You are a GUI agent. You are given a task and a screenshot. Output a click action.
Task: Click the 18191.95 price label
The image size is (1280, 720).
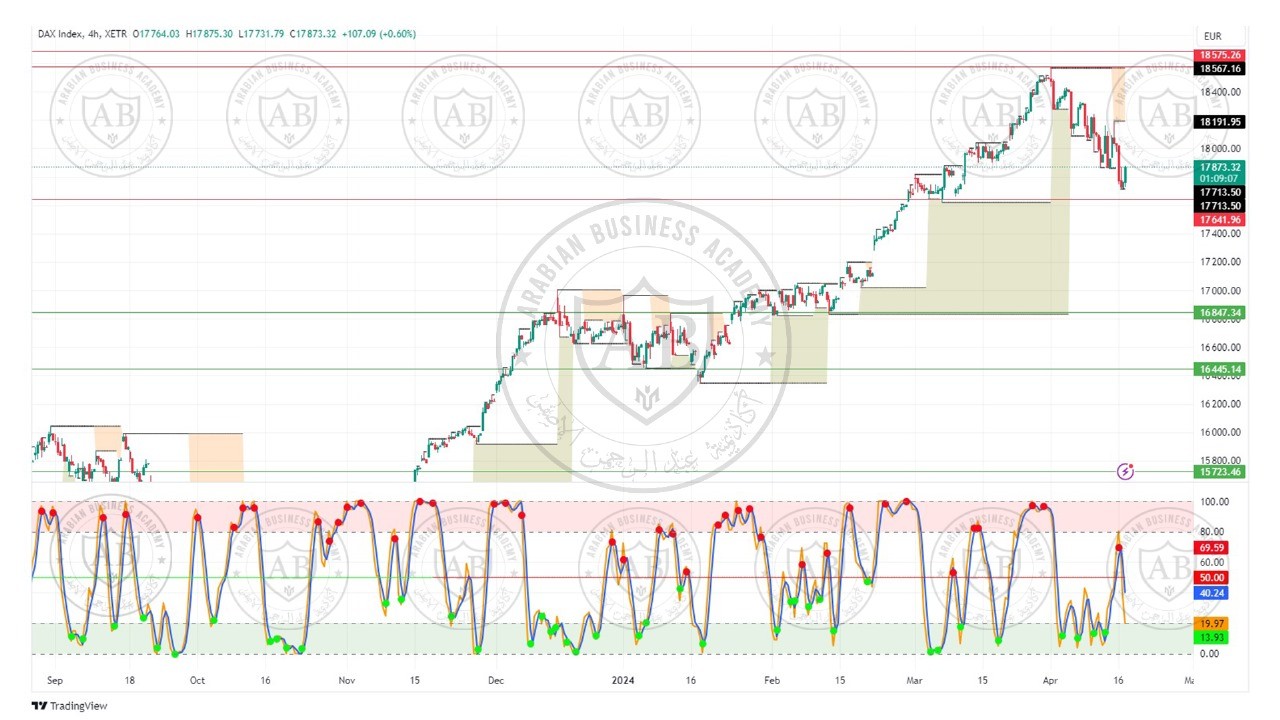point(1220,121)
